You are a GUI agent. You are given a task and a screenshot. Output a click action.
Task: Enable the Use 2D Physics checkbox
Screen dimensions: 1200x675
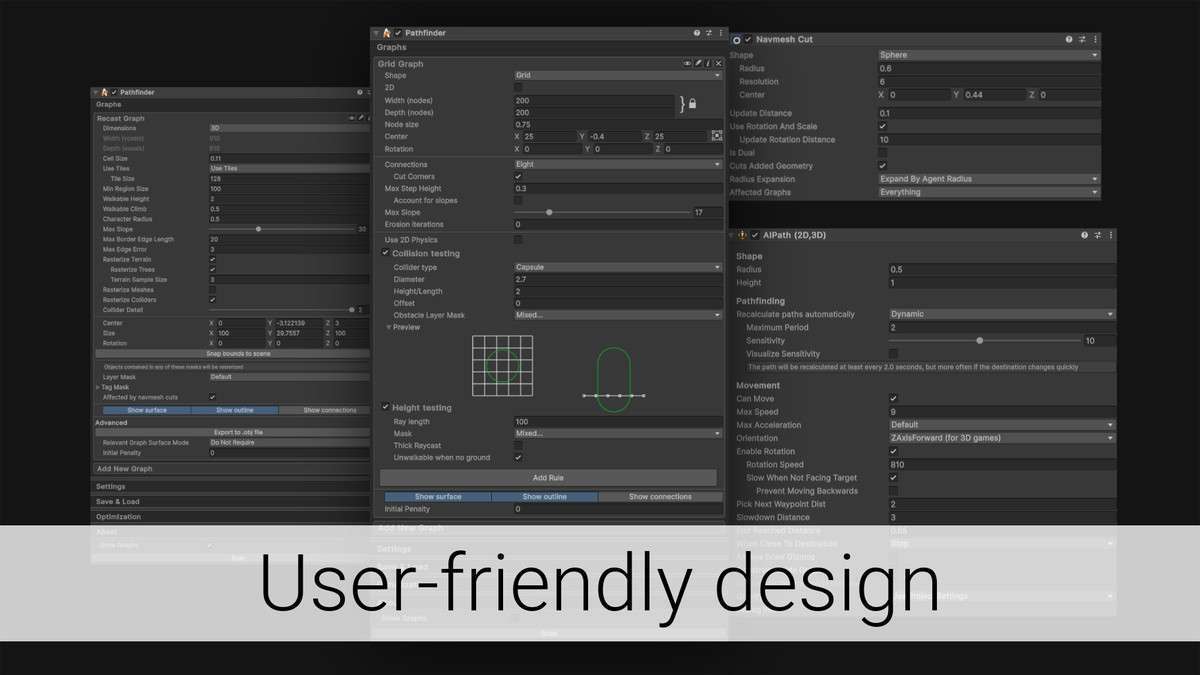coord(518,240)
